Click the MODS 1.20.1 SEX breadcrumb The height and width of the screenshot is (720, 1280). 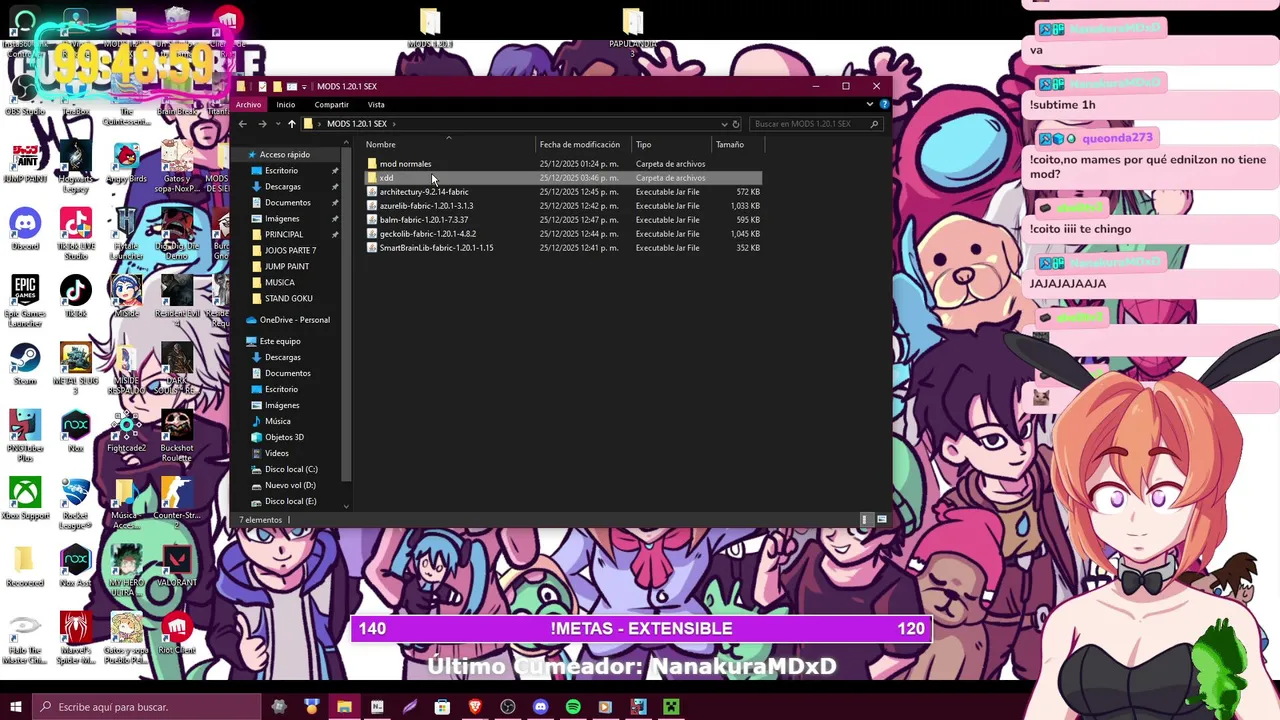(356, 124)
